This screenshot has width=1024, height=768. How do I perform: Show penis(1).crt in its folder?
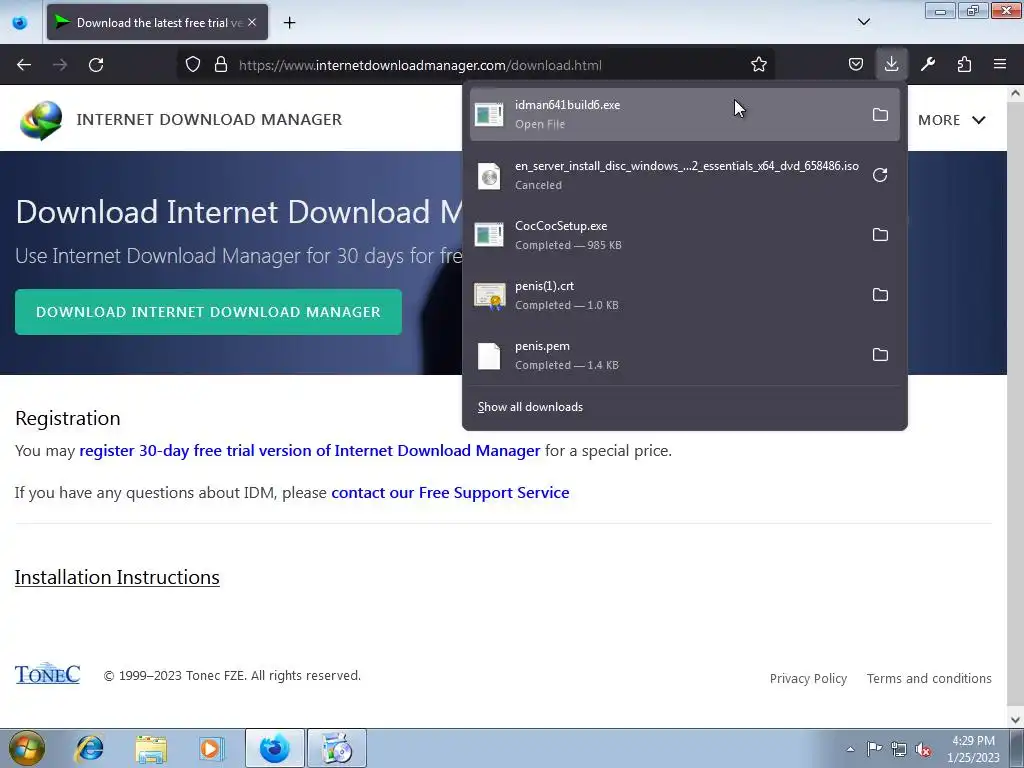(880, 295)
